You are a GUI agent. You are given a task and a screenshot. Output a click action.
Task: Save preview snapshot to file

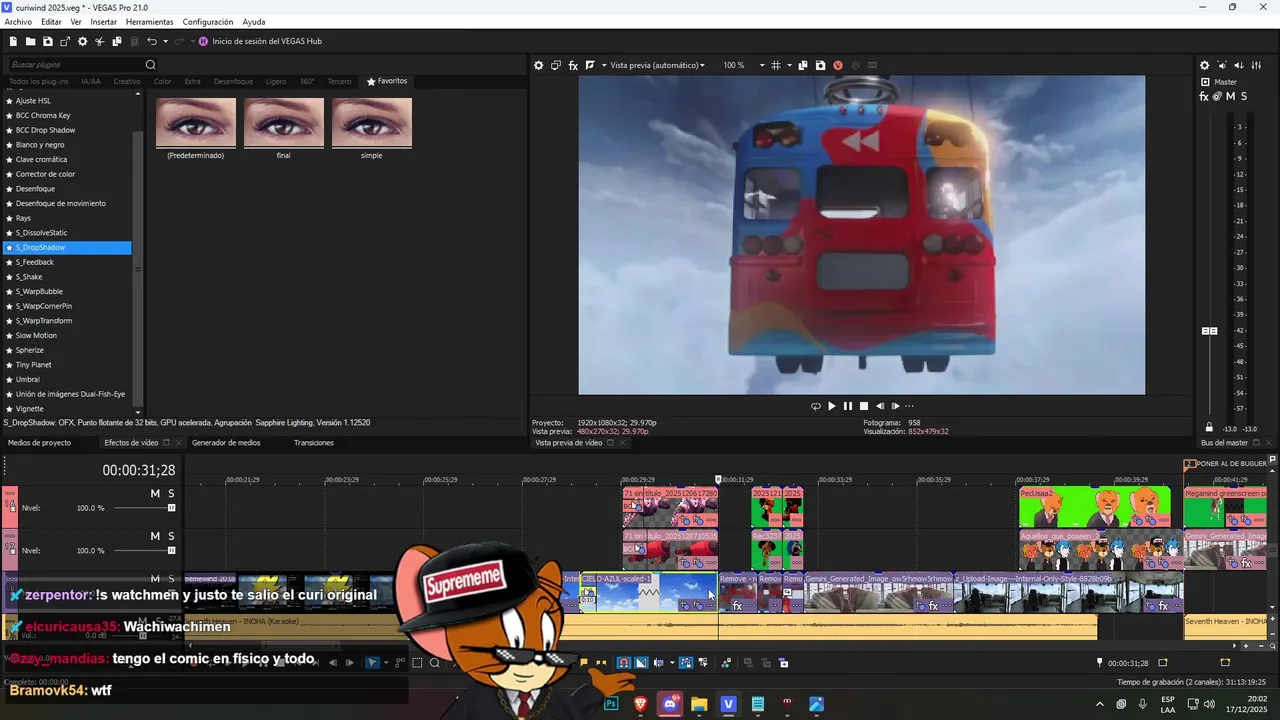[820, 65]
